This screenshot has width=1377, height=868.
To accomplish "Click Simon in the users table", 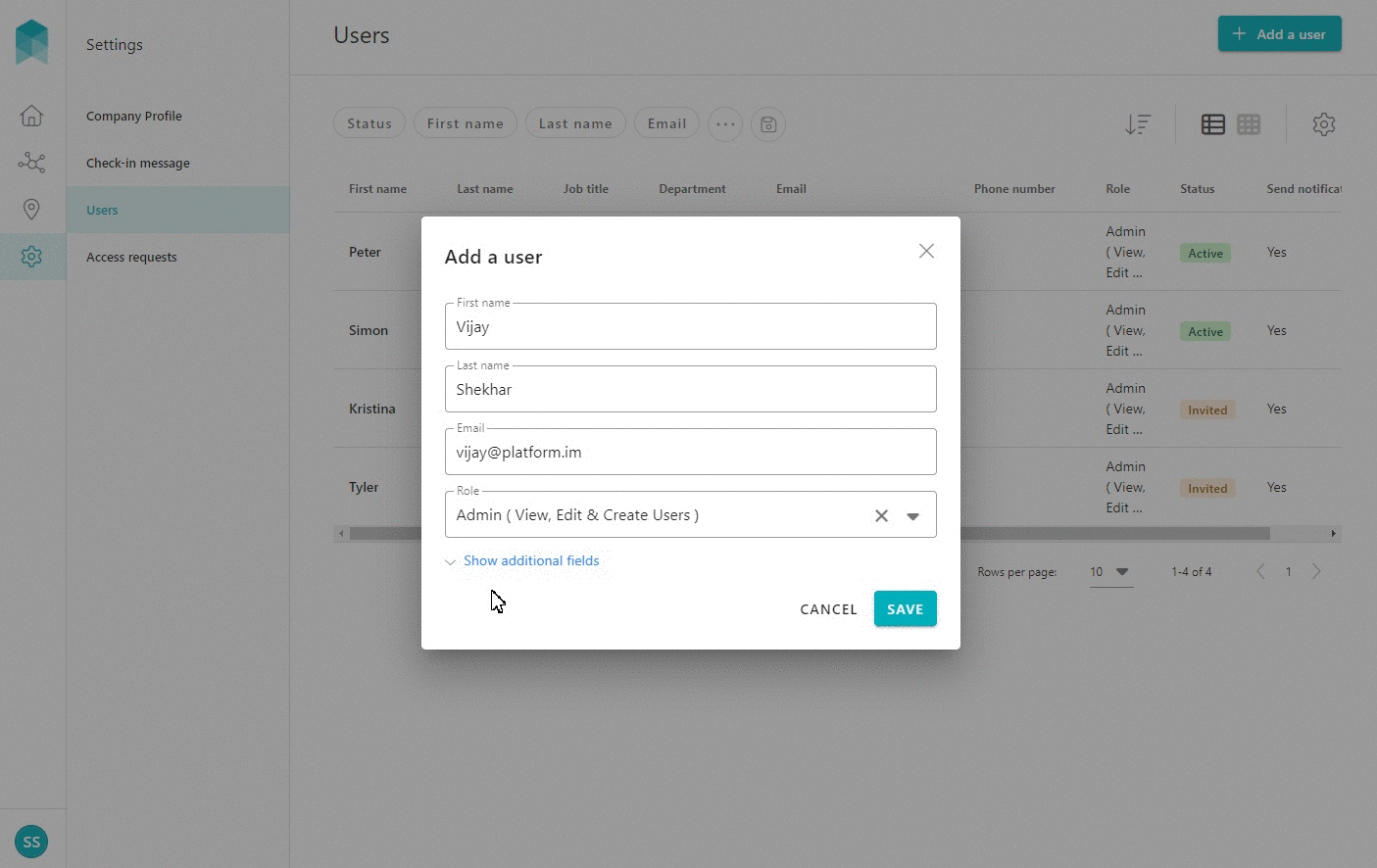I will point(369,330).
